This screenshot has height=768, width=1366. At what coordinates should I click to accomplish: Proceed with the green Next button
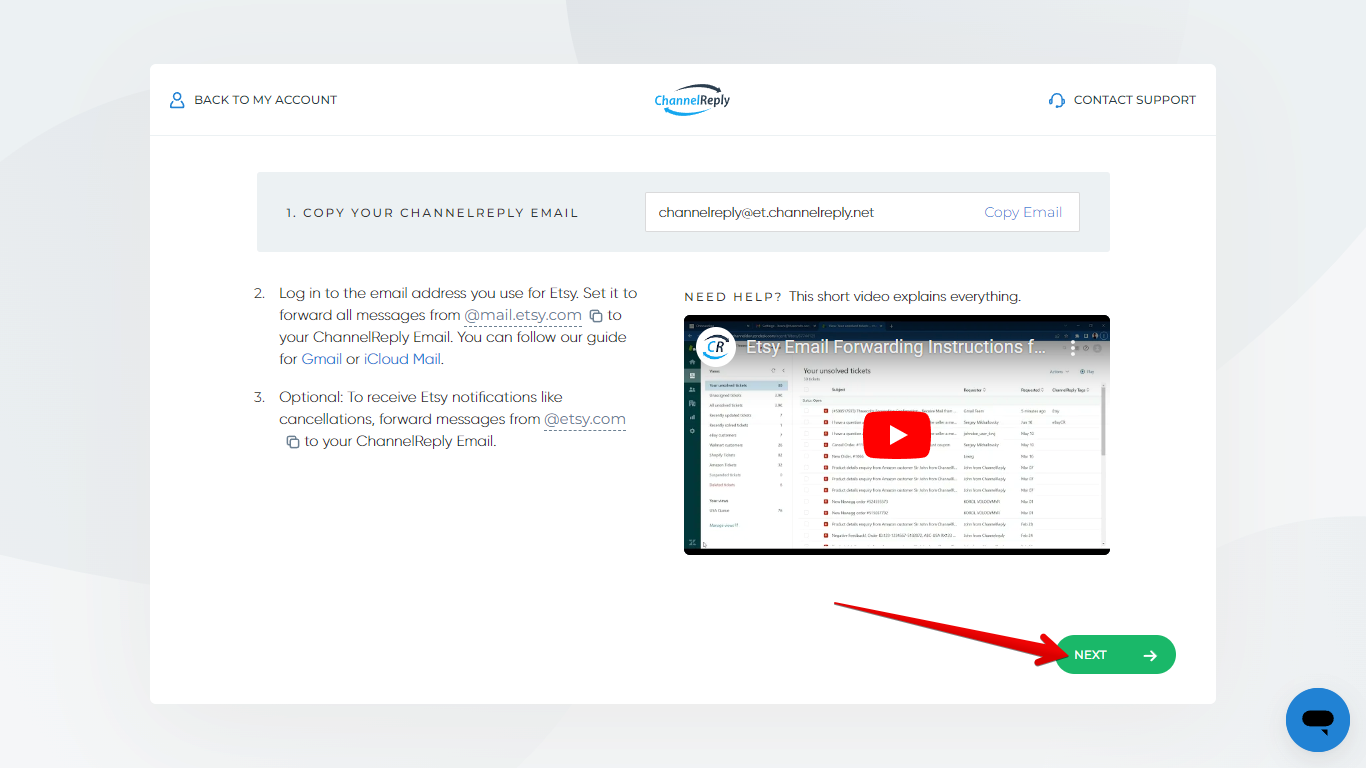coord(1115,655)
